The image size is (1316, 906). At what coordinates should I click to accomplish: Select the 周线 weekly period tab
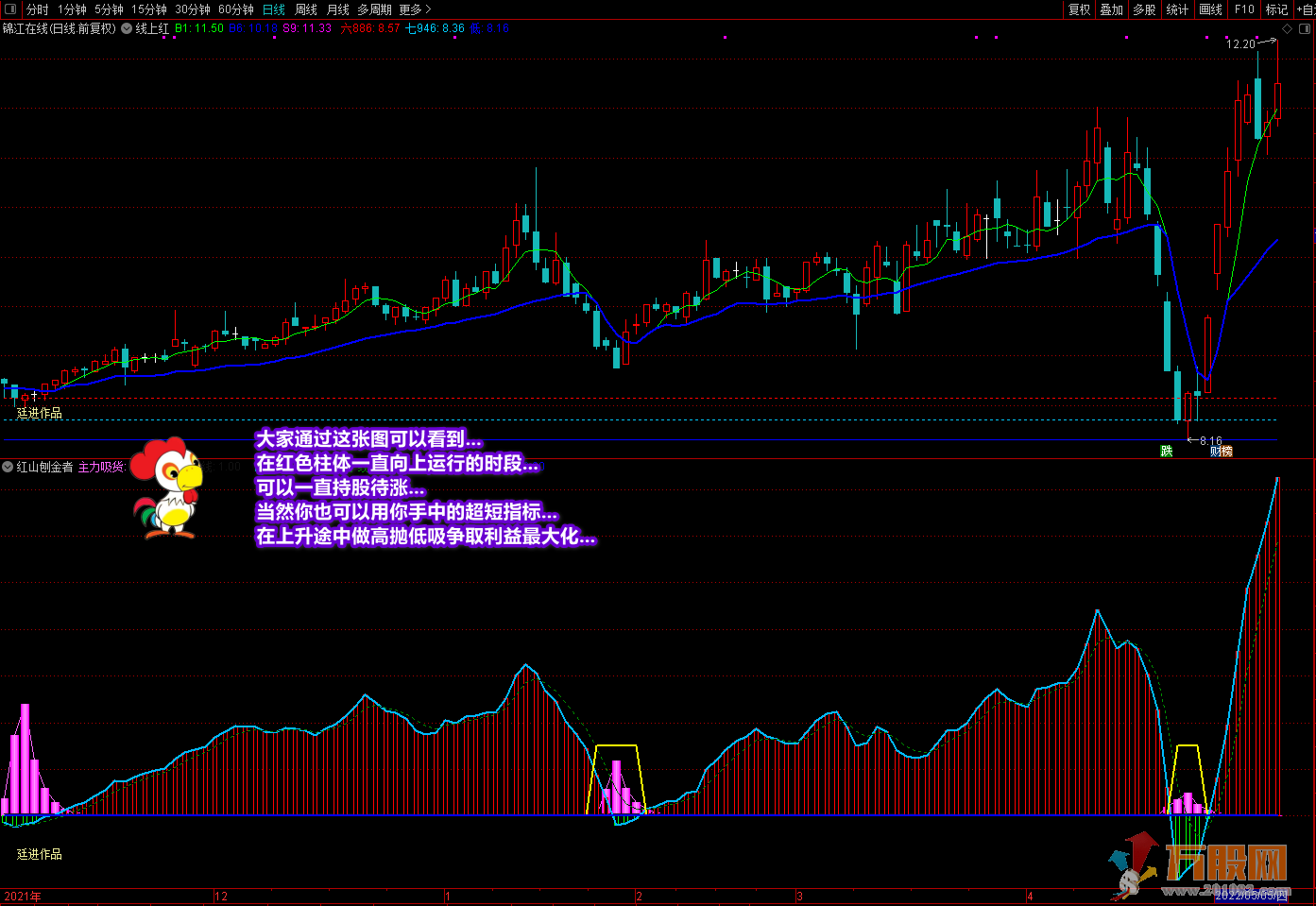tap(305, 9)
